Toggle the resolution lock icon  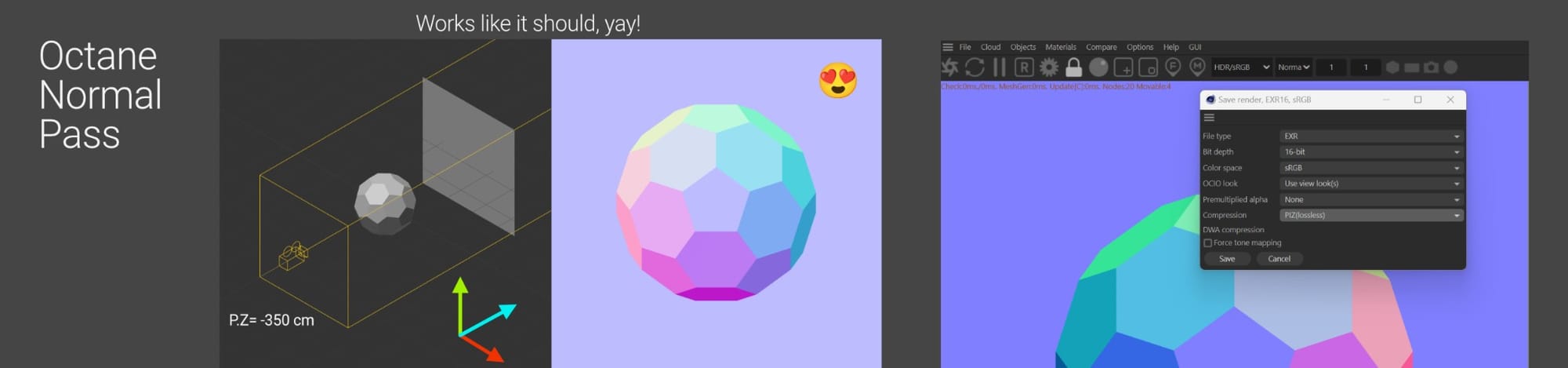1073,67
